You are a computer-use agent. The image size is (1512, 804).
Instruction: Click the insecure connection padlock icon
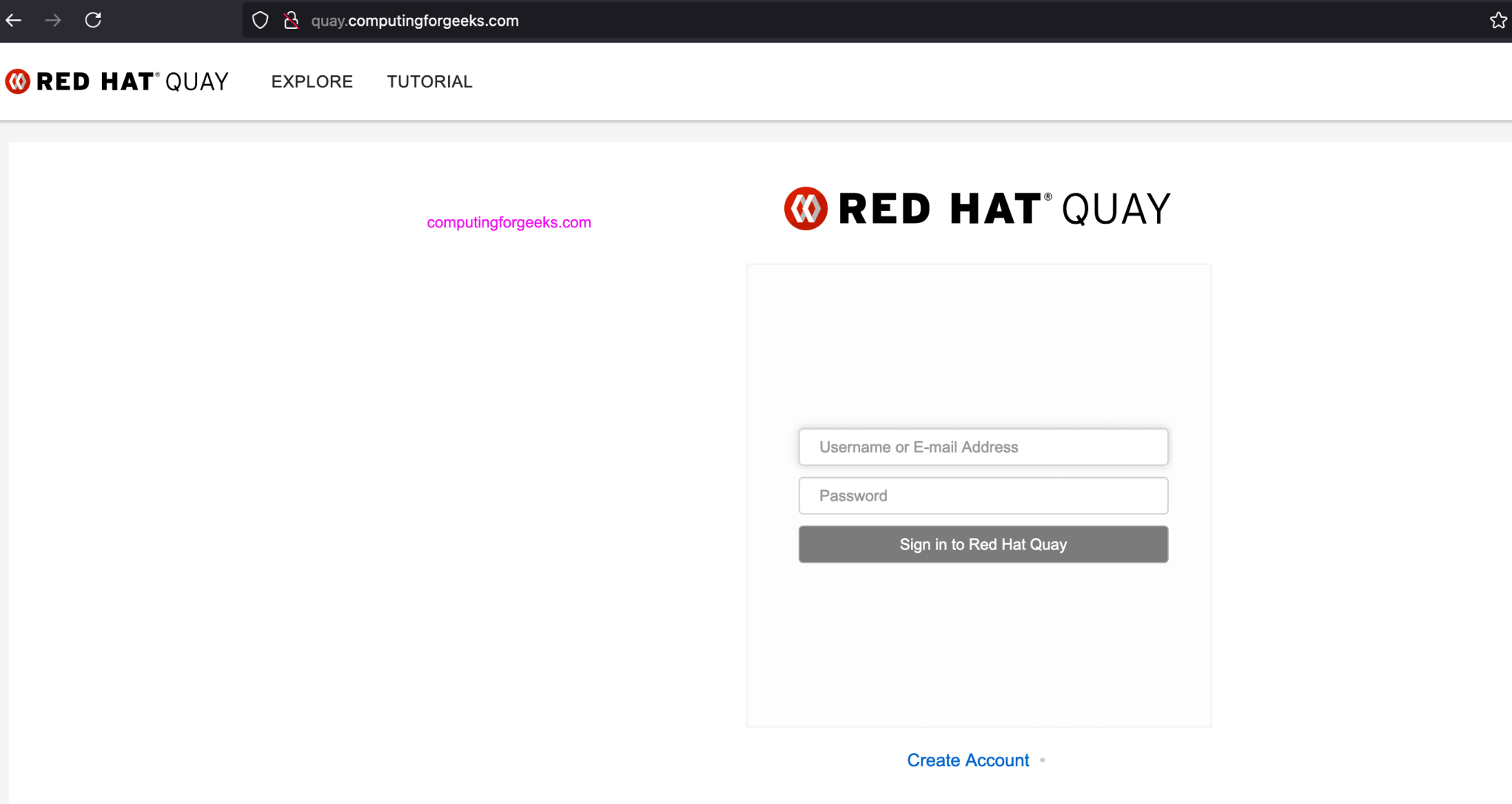tap(291, 20)
